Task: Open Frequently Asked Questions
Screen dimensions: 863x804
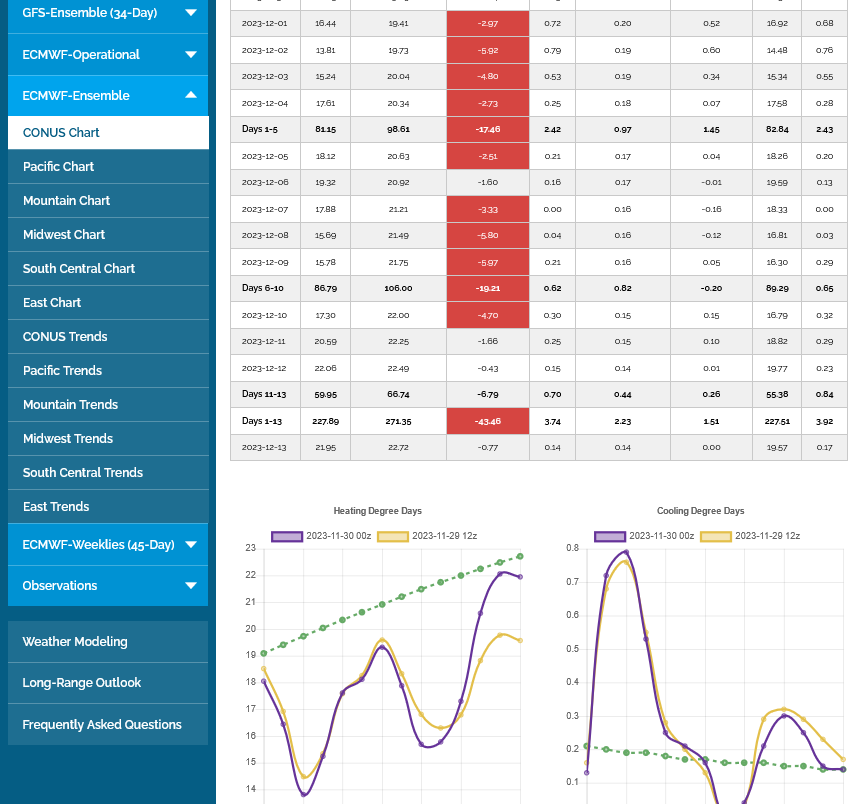Action: 108,725
